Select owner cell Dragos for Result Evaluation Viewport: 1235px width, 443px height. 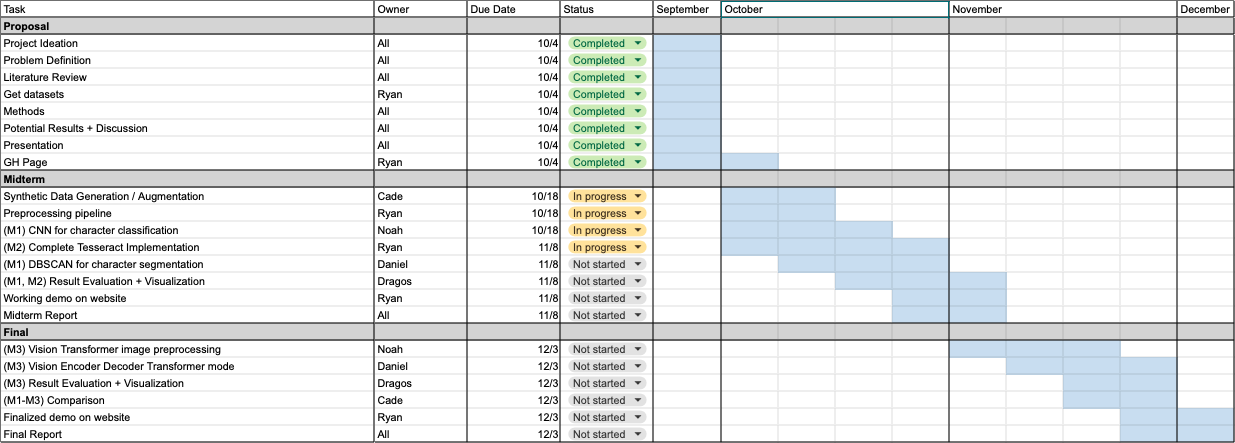[420, 281]
